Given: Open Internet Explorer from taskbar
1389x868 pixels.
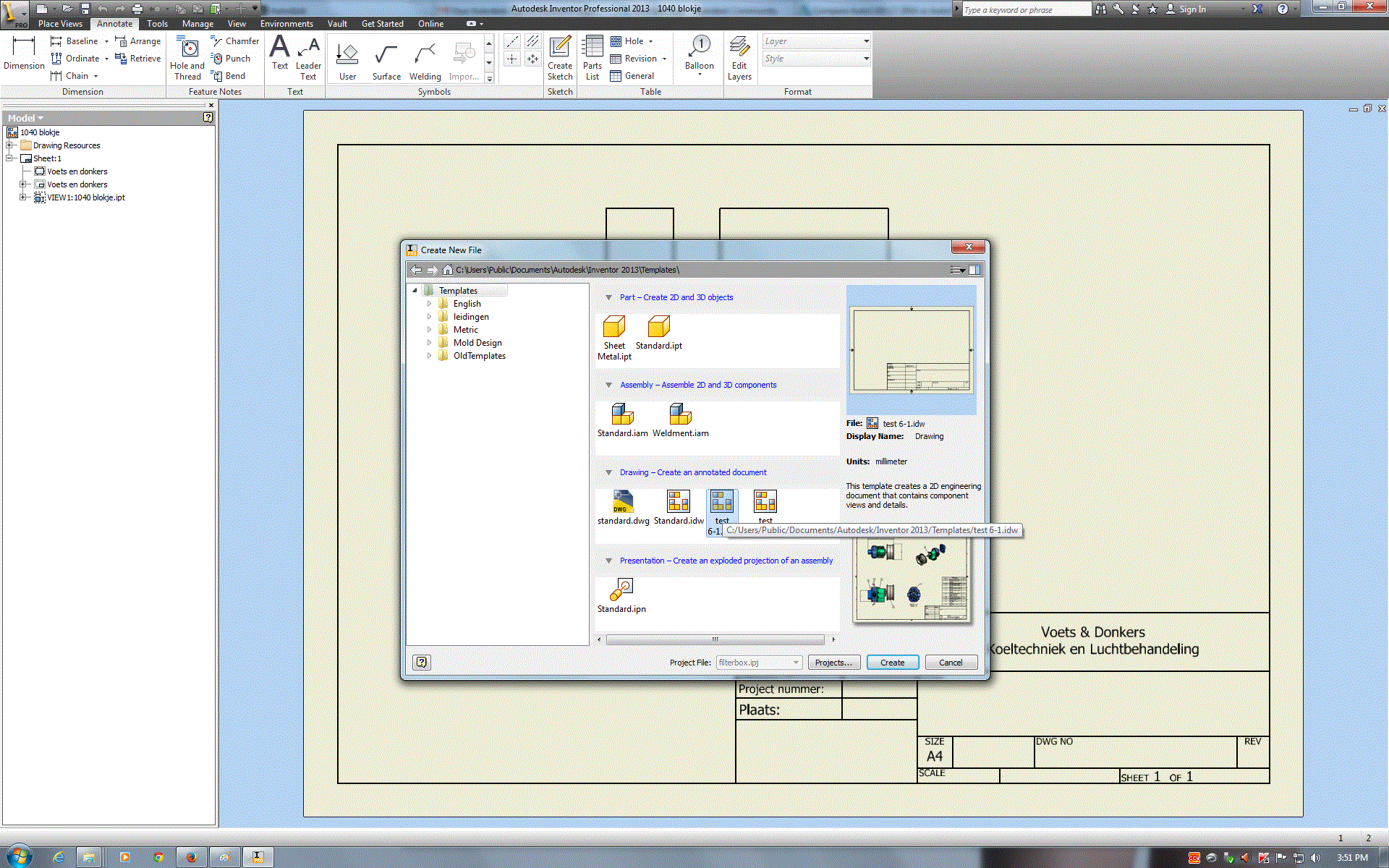Looking at the screenshot, I should click(x=59, y=857).
